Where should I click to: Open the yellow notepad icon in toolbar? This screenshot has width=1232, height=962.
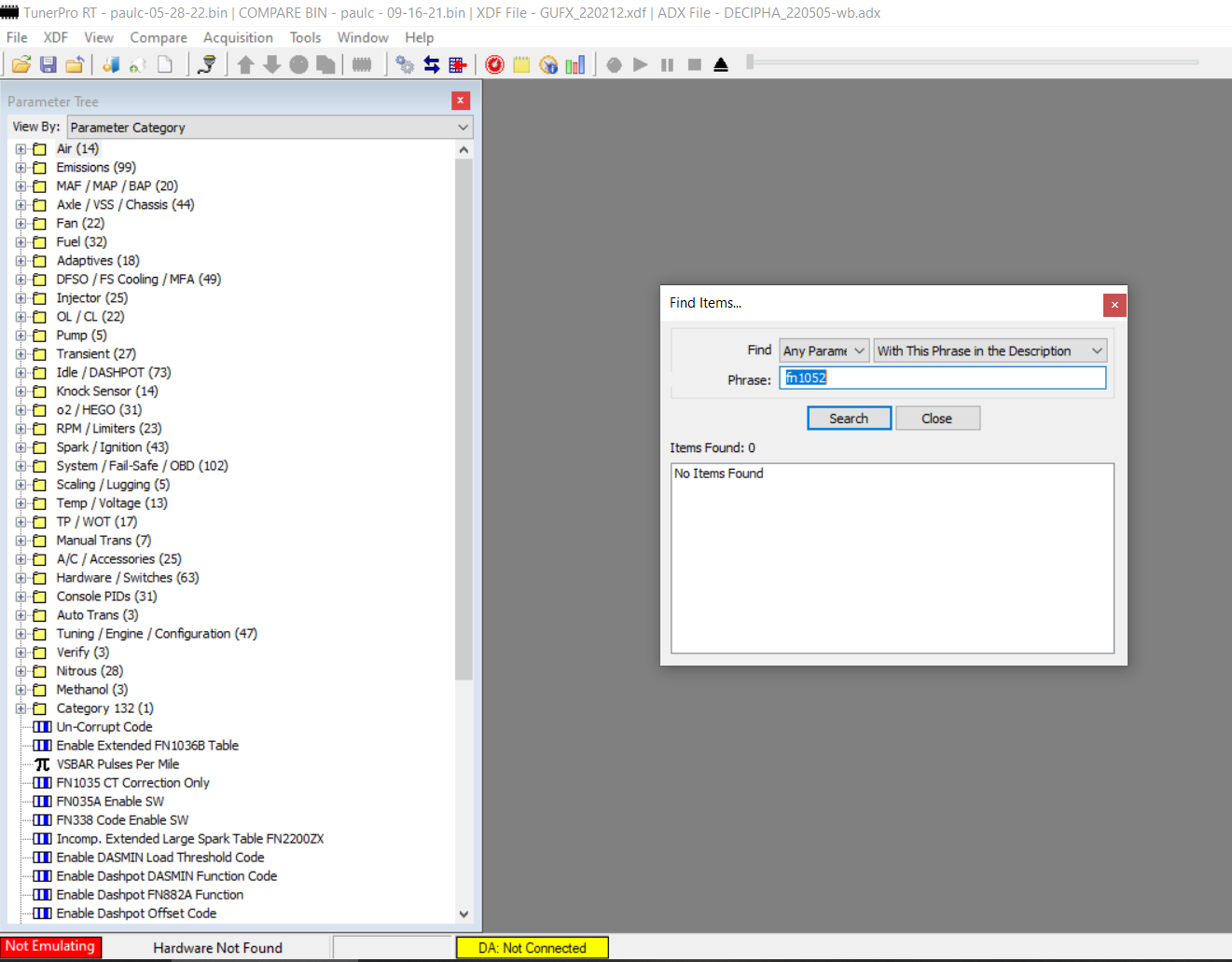[521, 64]
